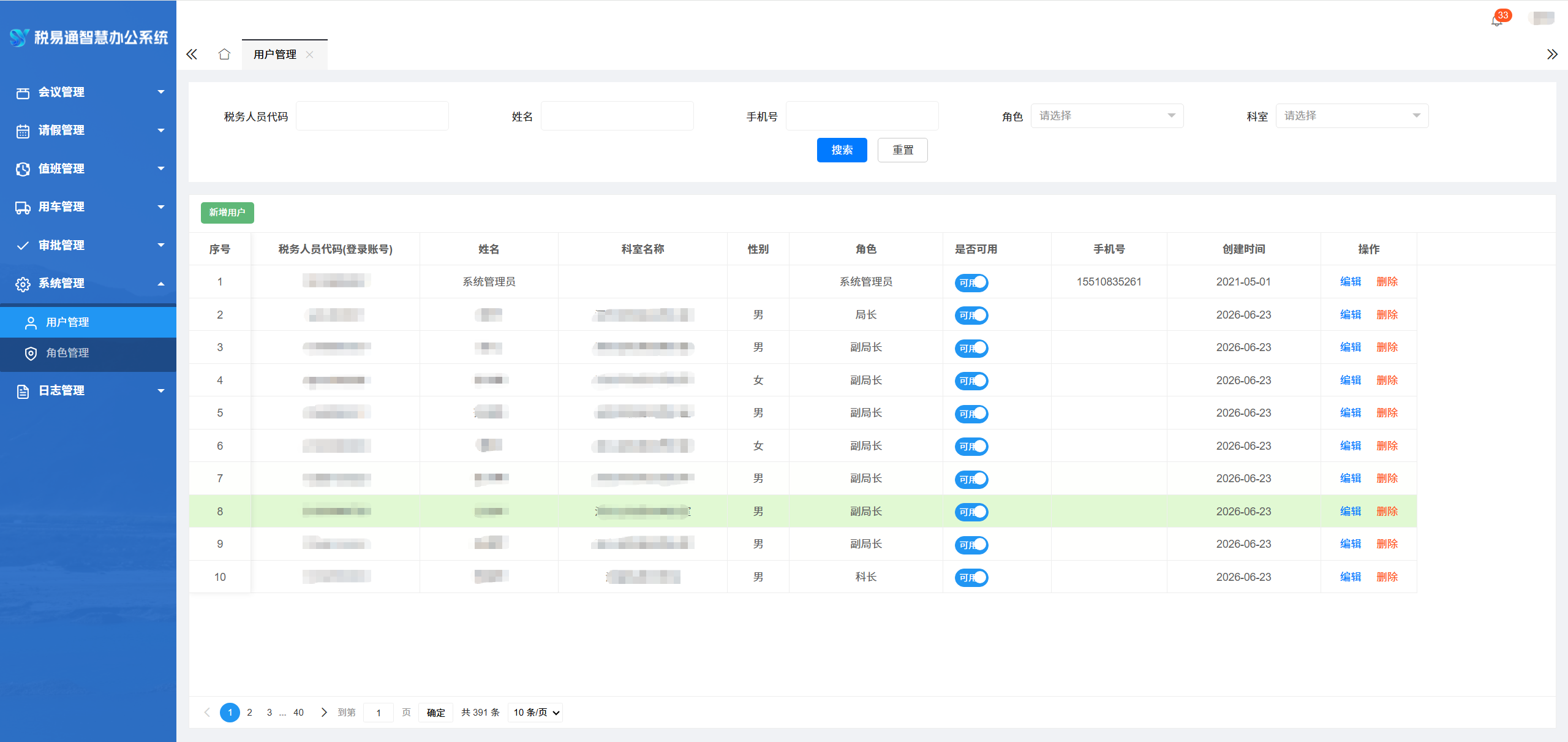Viewport: 1568px width, 742px height.
Task: Open the 角色 select dropdown
Action: click(1107, 116)
